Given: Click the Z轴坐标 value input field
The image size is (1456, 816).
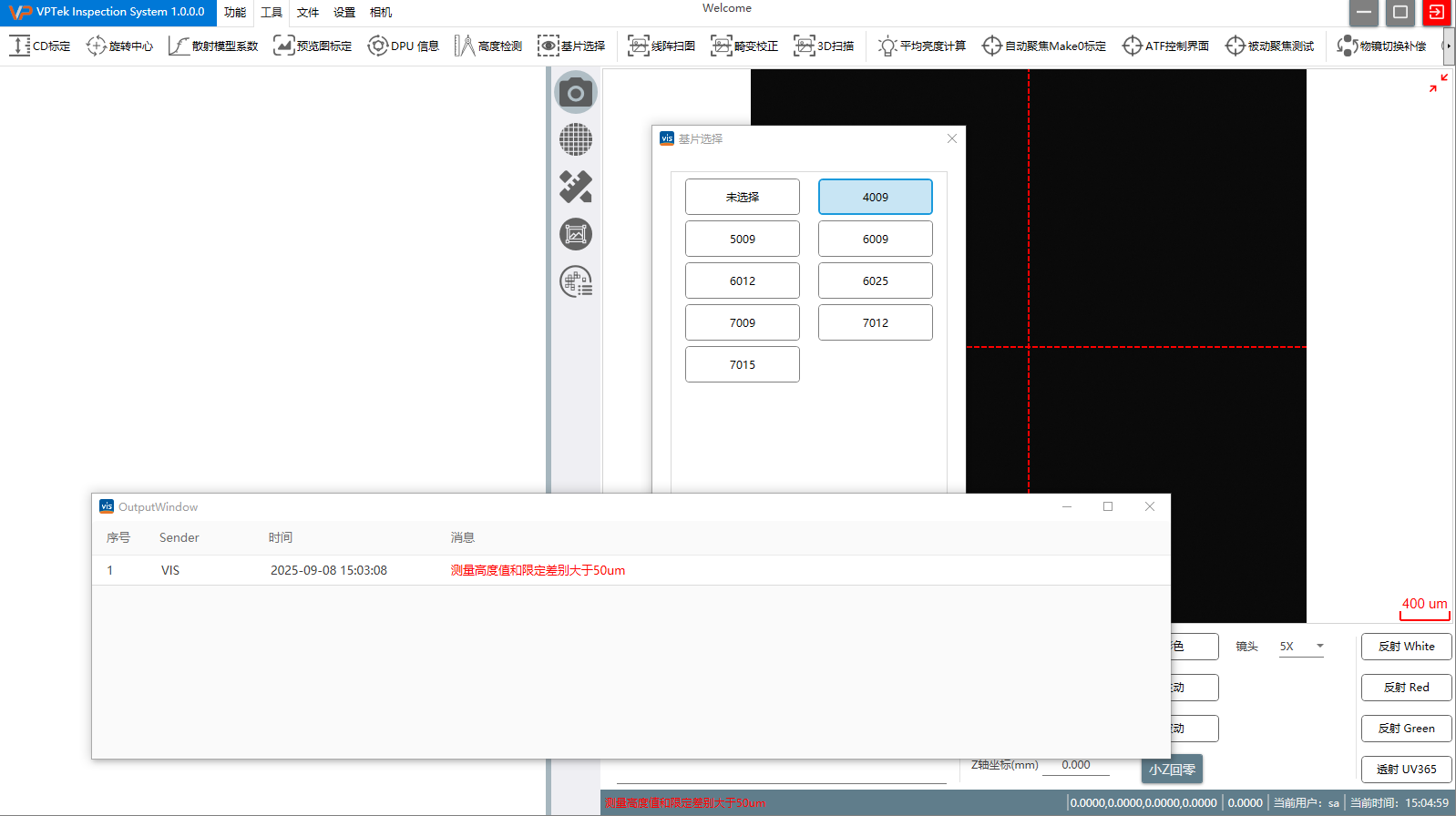Looking at the screenshot, I should click(1076, 765).
